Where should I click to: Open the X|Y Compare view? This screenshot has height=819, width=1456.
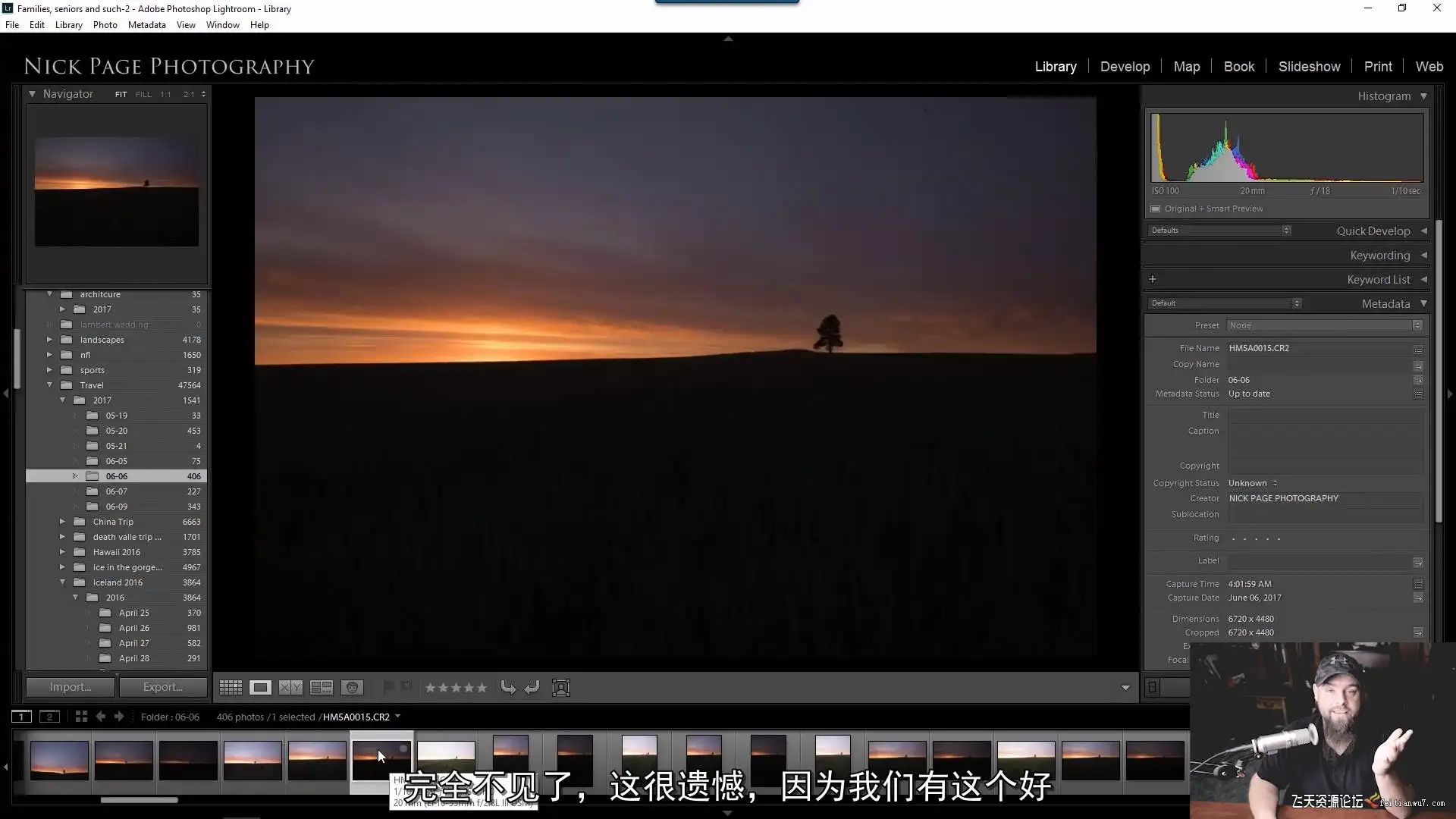coord(290,688)
